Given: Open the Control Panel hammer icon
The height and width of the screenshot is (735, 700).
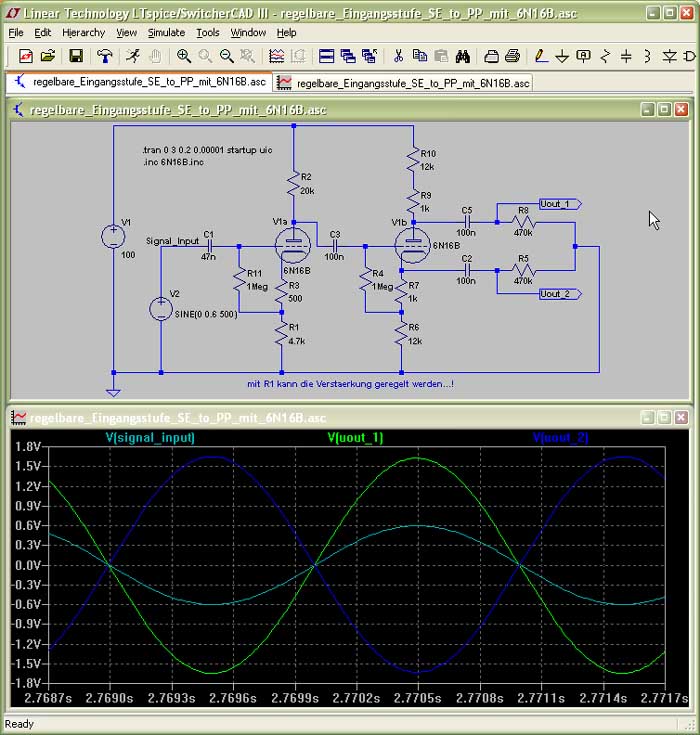Looking at the screenshot, I should (105, 56).
